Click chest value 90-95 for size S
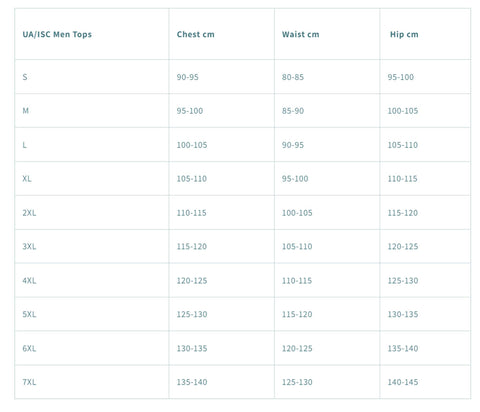The image size is (480, 412). 187,77
